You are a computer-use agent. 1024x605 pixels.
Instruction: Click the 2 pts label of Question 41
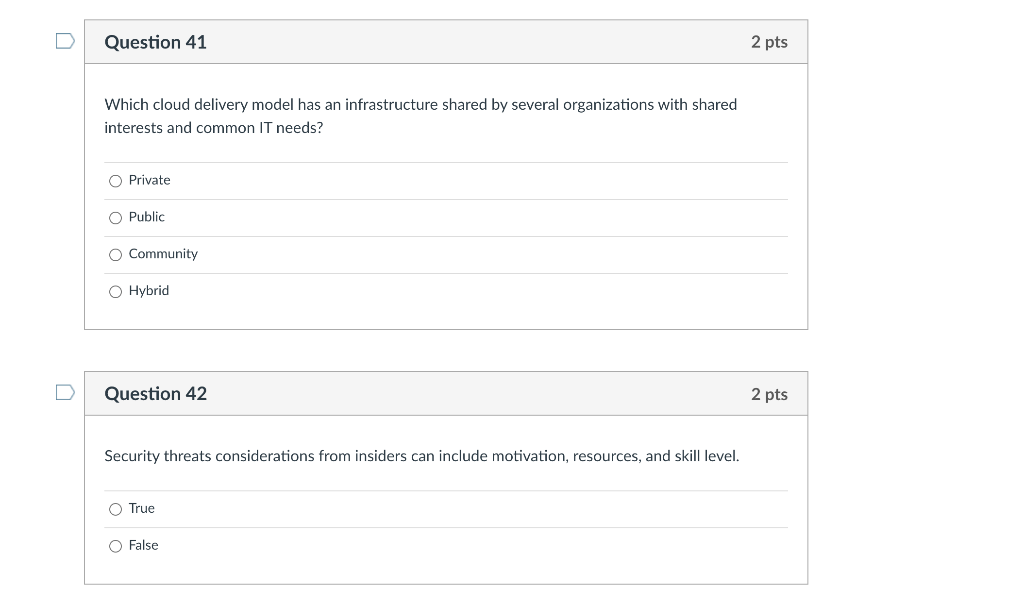[769, 42]
